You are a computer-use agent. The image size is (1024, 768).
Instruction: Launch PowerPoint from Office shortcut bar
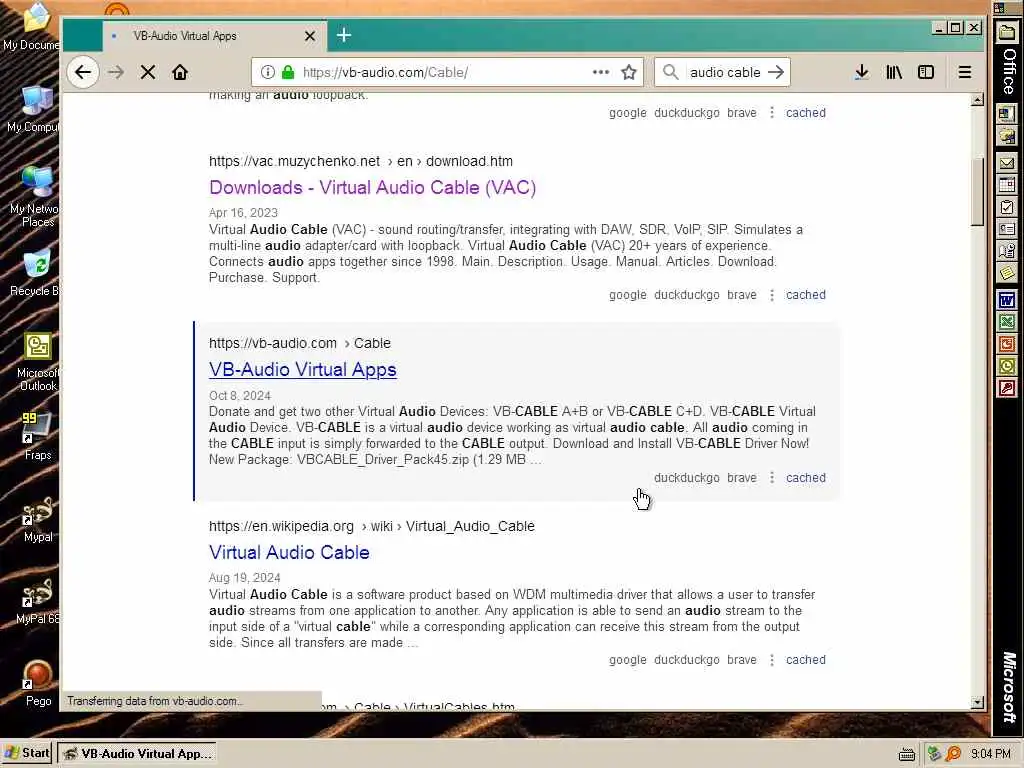point(1006,344)
